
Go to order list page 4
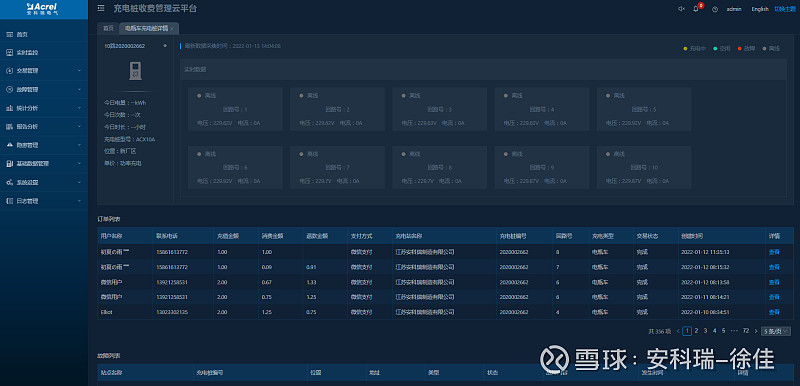pos(714,331)
